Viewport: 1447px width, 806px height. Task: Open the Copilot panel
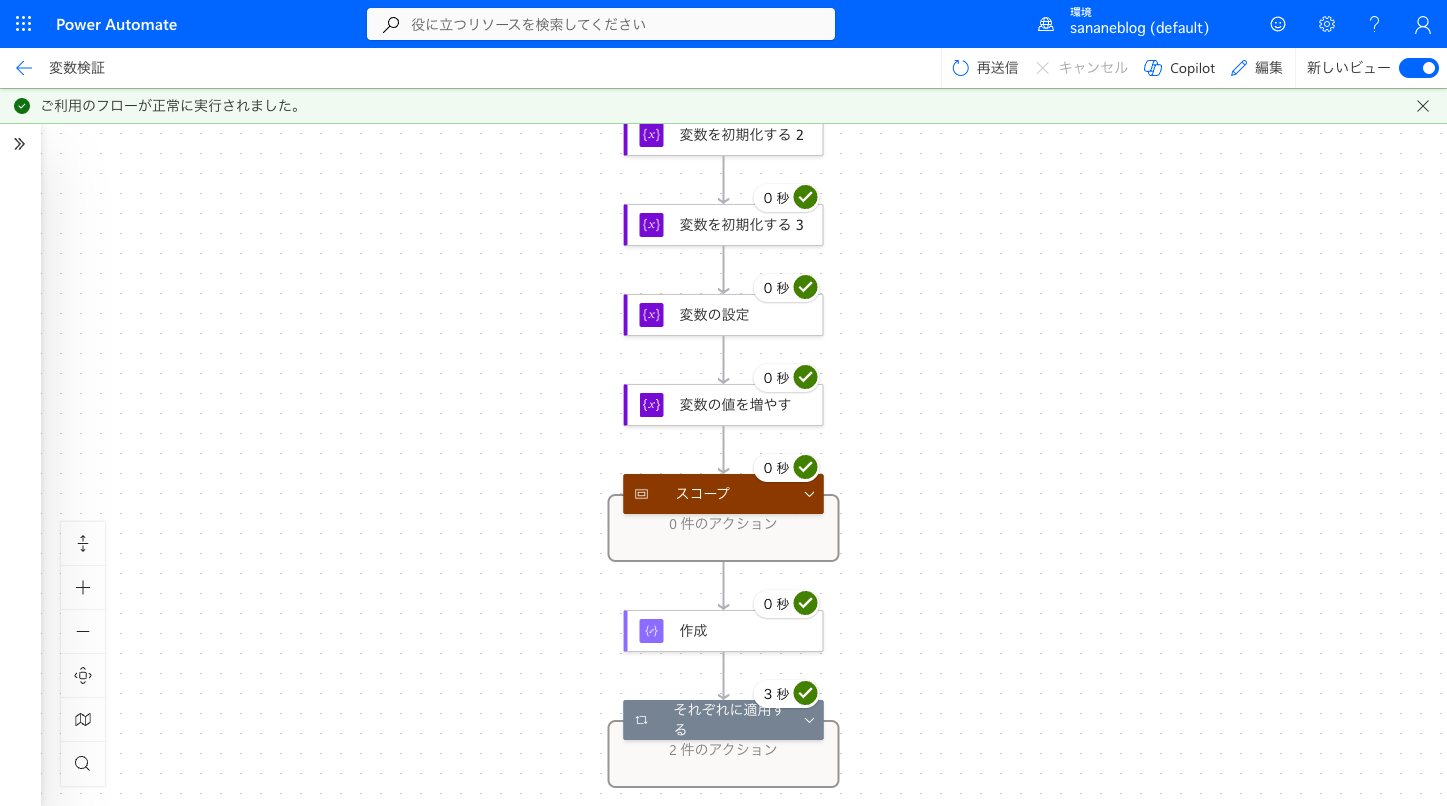point(1179,68)
